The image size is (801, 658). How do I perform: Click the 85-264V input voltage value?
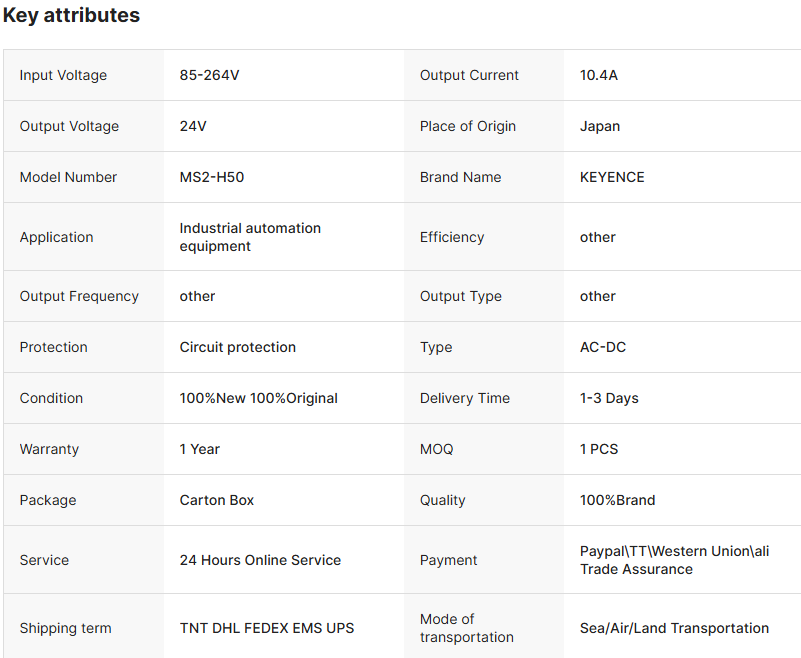[x=209, y=75]
